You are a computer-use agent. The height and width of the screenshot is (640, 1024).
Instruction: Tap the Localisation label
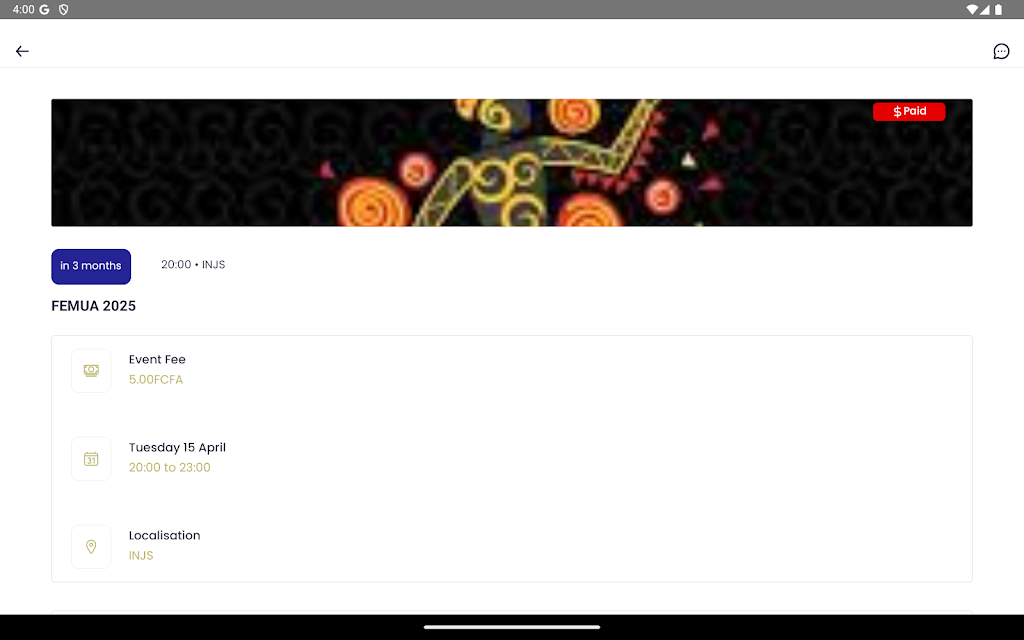(x=165, y=536)
